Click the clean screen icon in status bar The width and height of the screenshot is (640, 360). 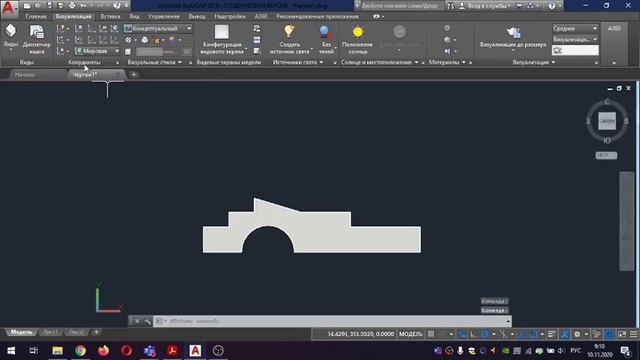point(622,334)
